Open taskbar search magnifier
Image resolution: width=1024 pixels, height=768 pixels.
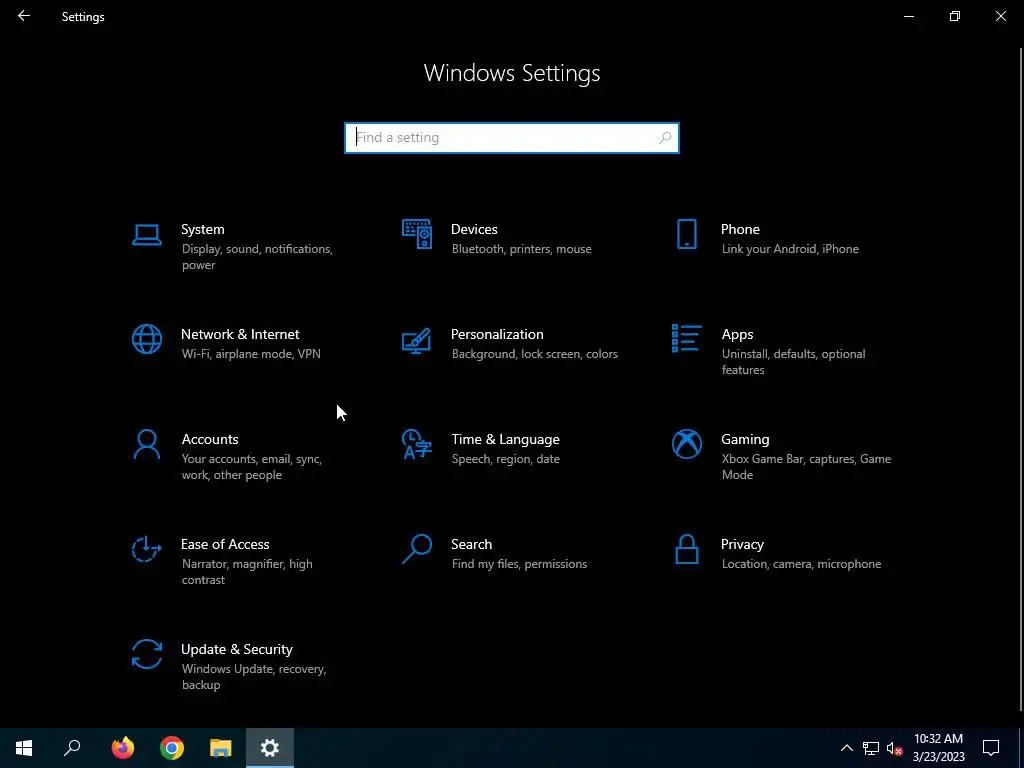point(72,748)
